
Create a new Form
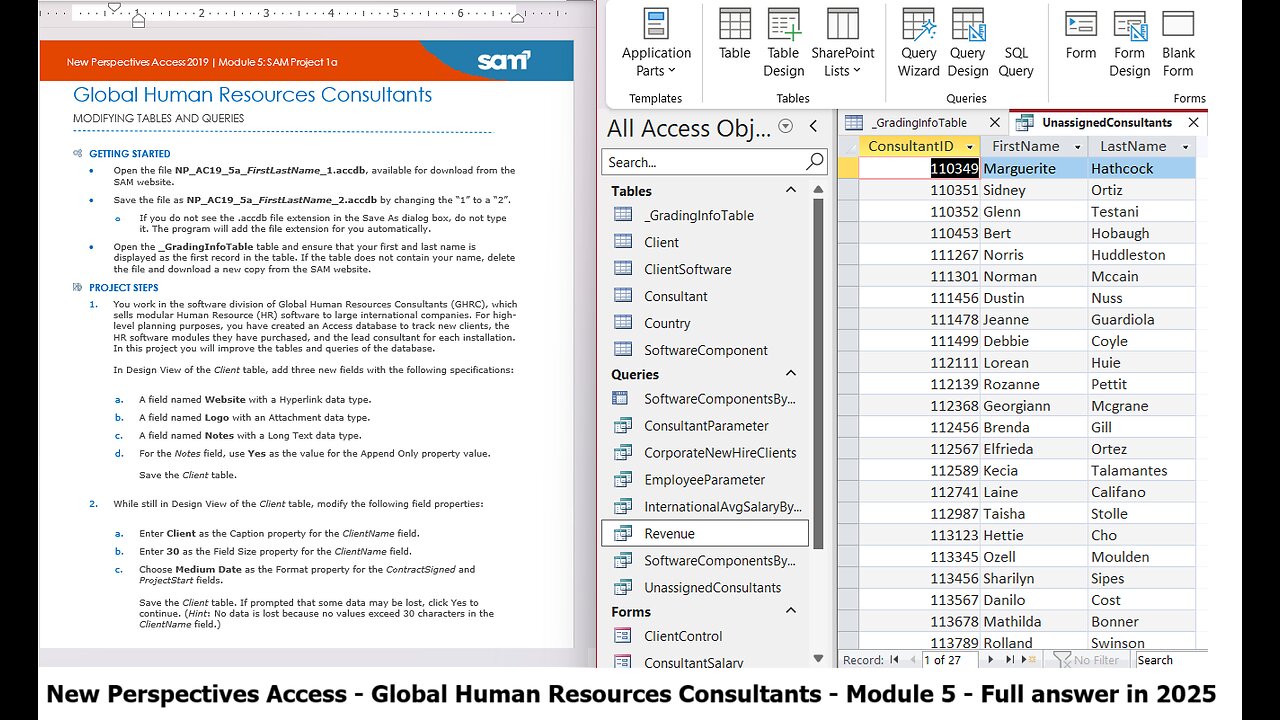(x=1081, y=36)
